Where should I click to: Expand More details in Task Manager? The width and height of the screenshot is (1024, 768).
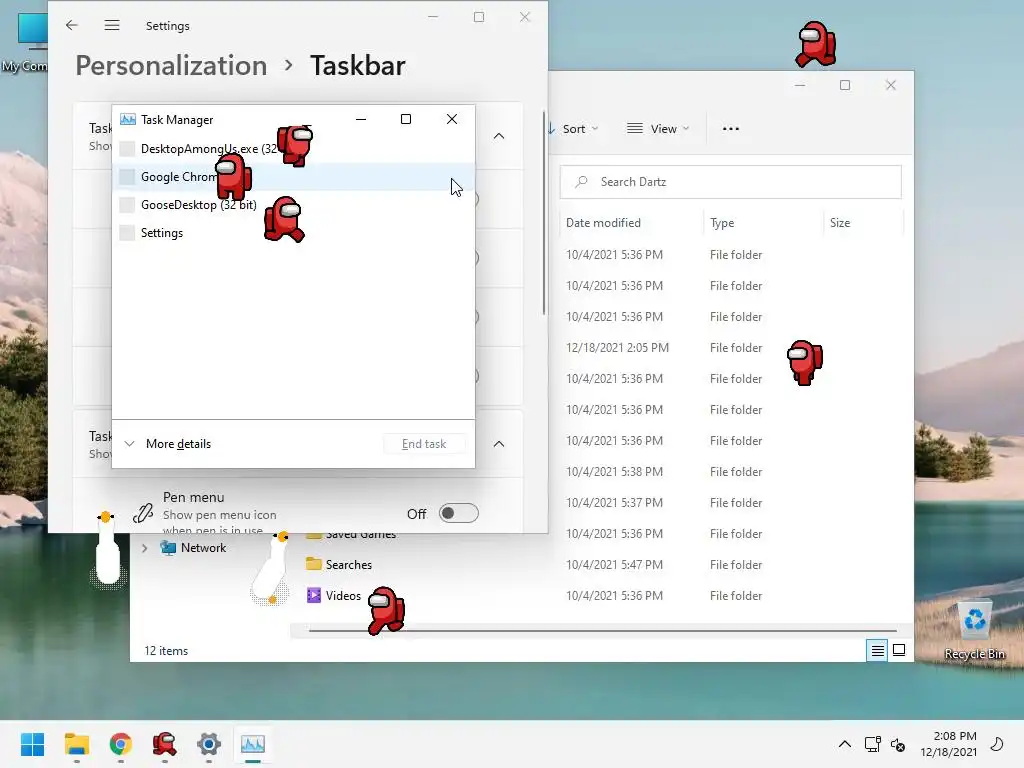click(x=168, y=443)
